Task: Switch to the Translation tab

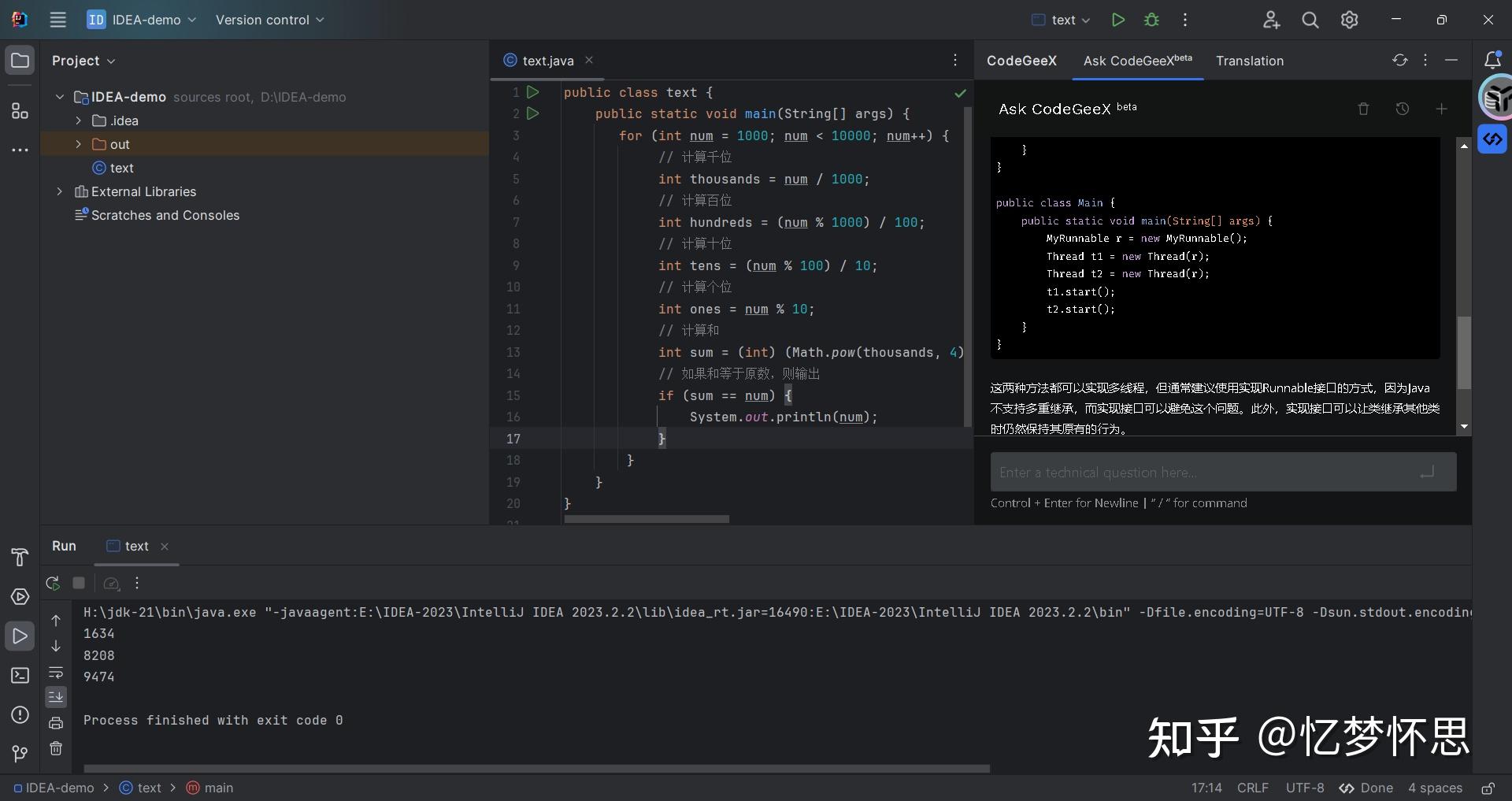Action: 1249,61
